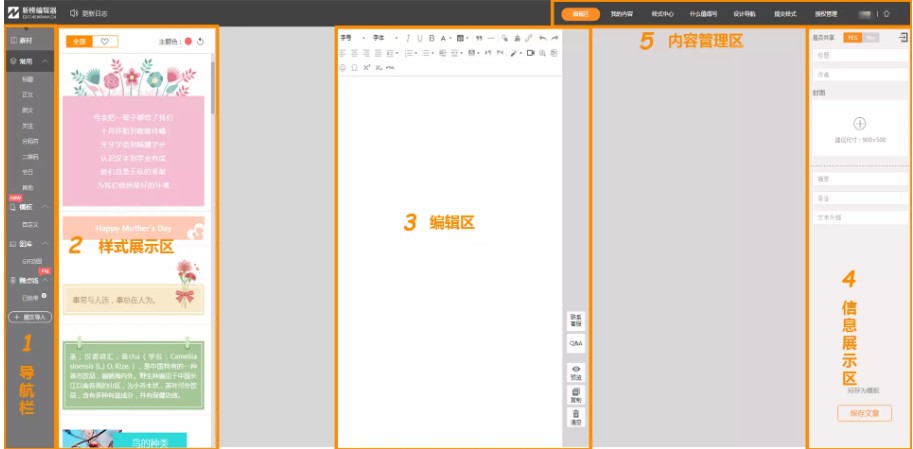Collapse the 图库 section in sidebar
The width and height of the screenshot is (913, 449).
click(45, 243)
